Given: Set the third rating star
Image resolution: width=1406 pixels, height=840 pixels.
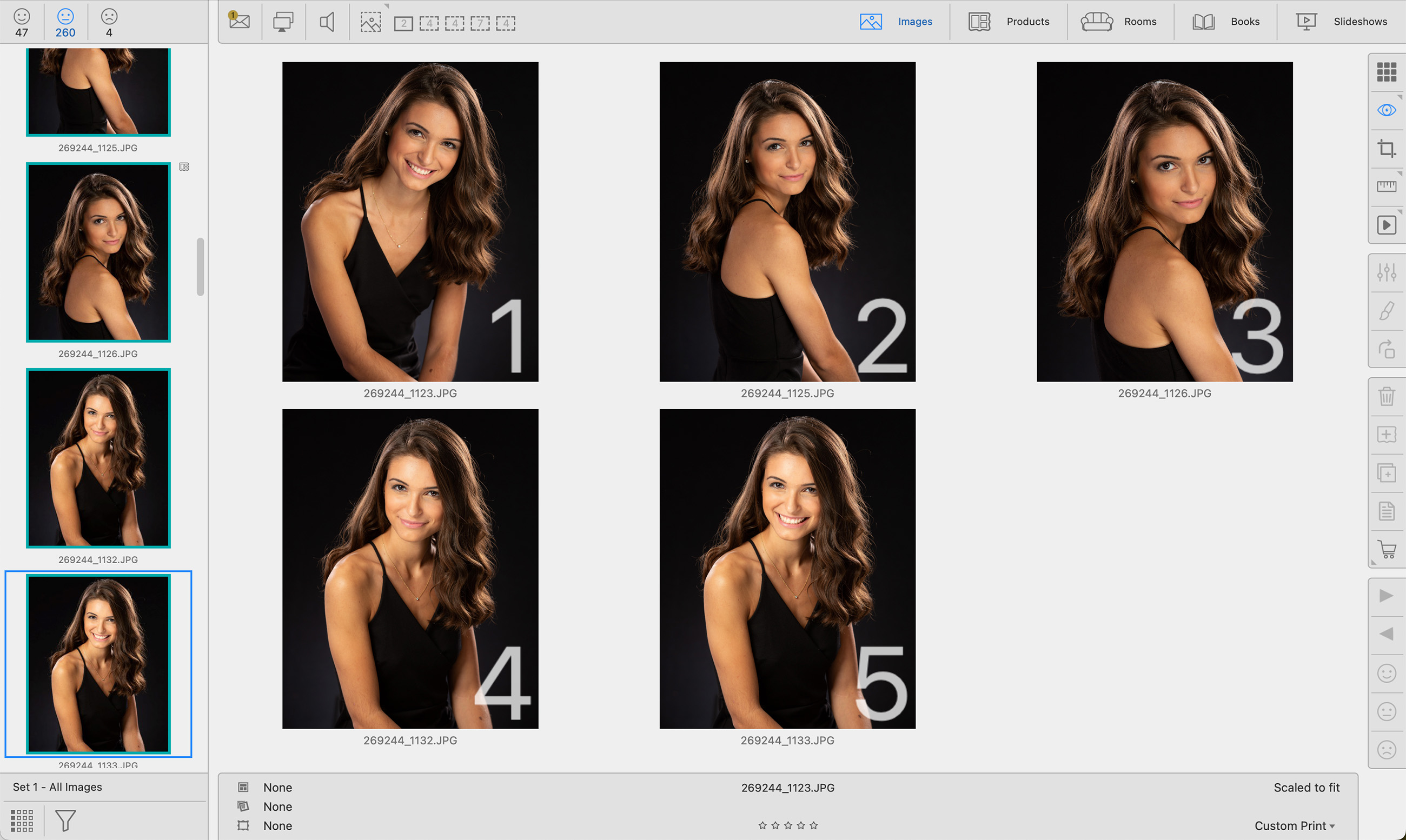Looking at the screenshot, I should [788, 825].
